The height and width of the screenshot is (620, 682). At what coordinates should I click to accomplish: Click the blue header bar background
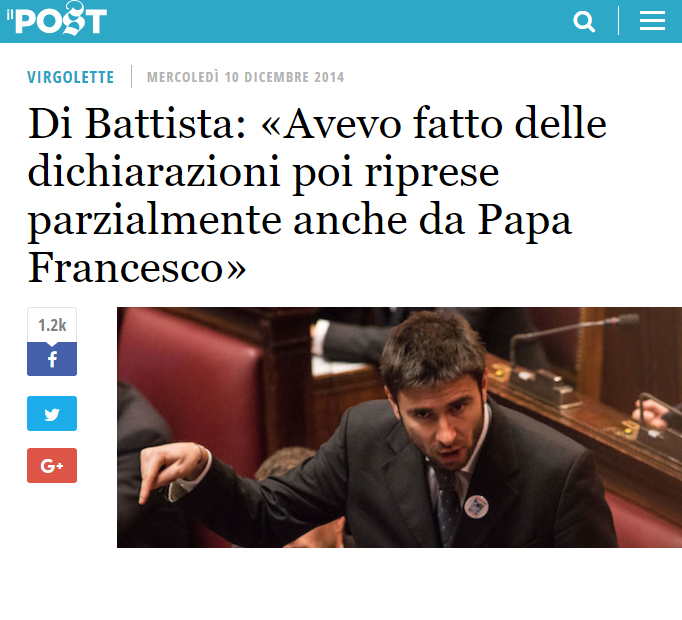(339, 21)
